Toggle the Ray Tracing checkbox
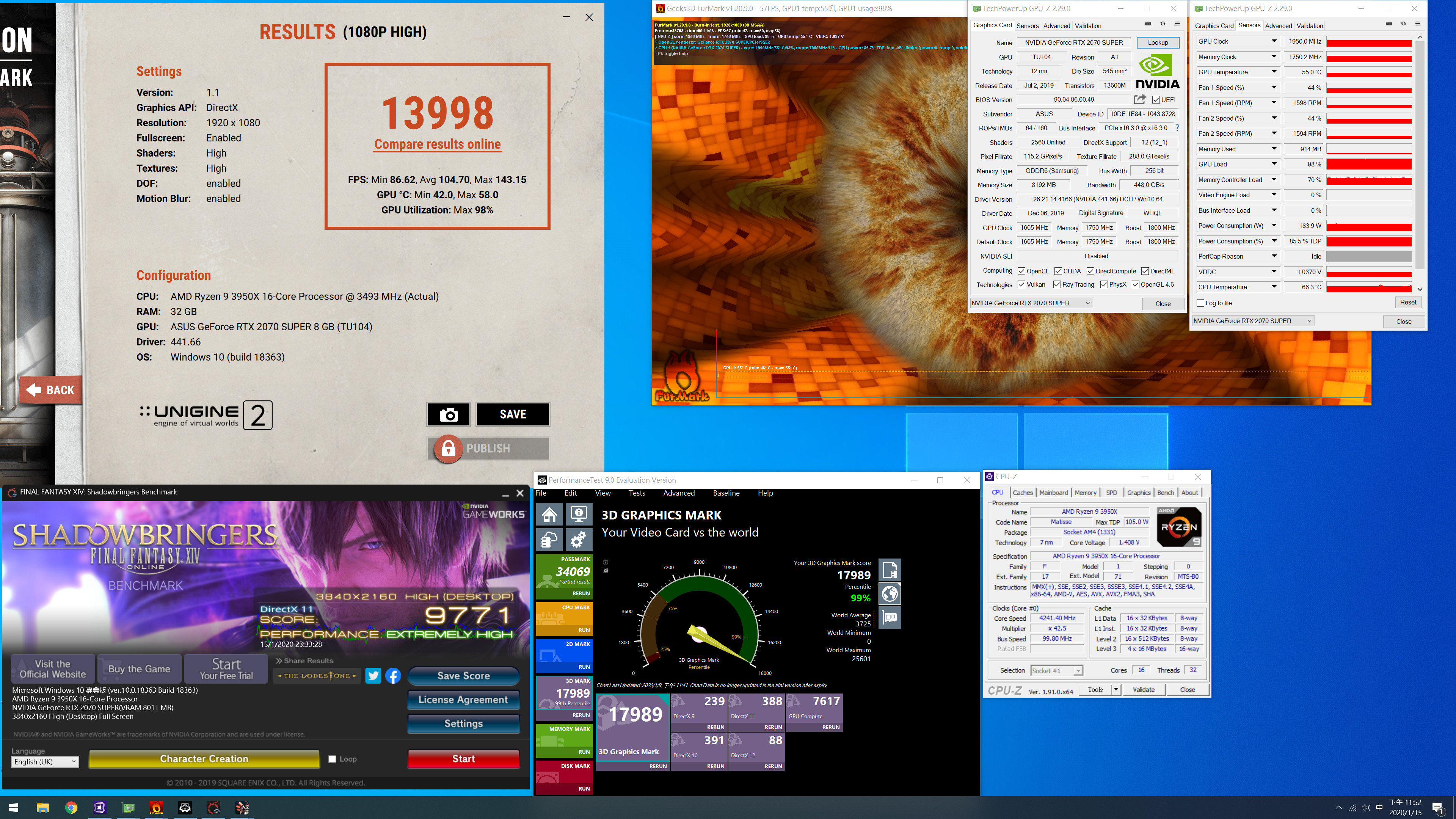Viewport: 1456px width, 819px height. (1057, 285)
